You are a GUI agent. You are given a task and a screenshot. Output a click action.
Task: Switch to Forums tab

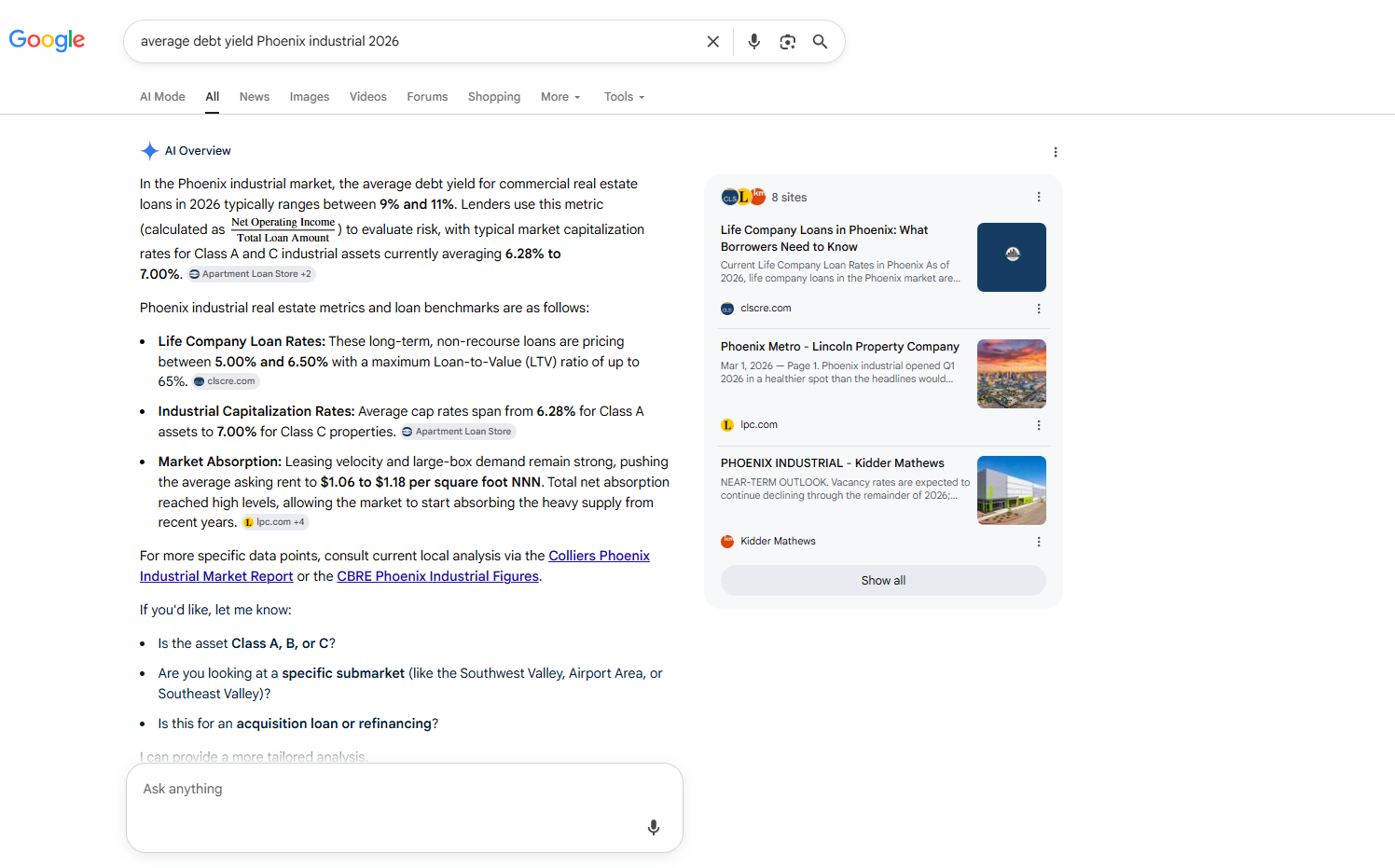(427, 96)
